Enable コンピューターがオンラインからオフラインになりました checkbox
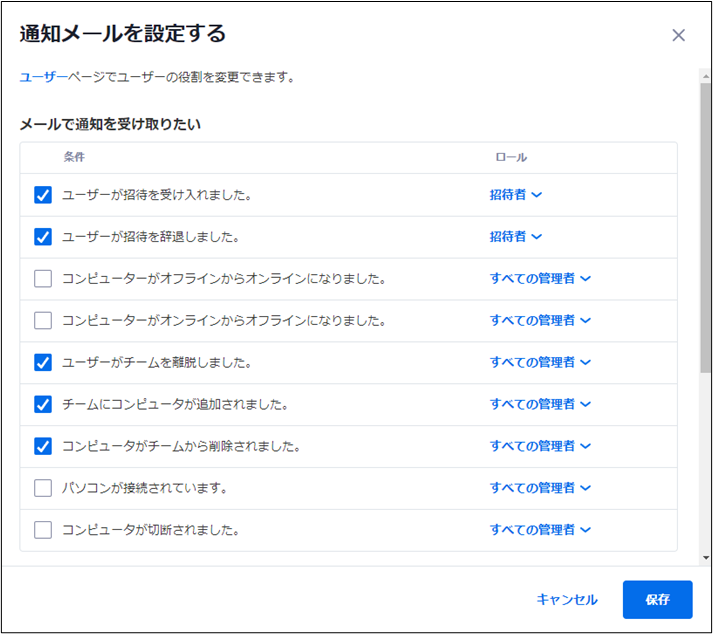The height and width of the screenshot is (634, 713). click(x=43, y=320)
